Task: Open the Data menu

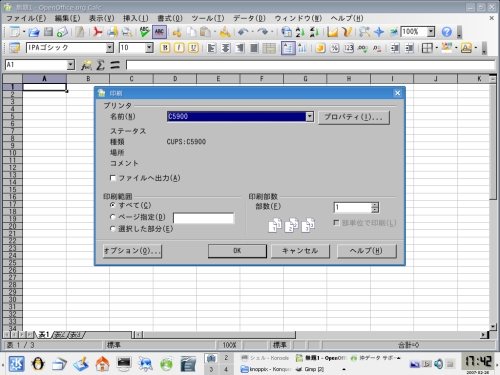Action: [249, 18]
